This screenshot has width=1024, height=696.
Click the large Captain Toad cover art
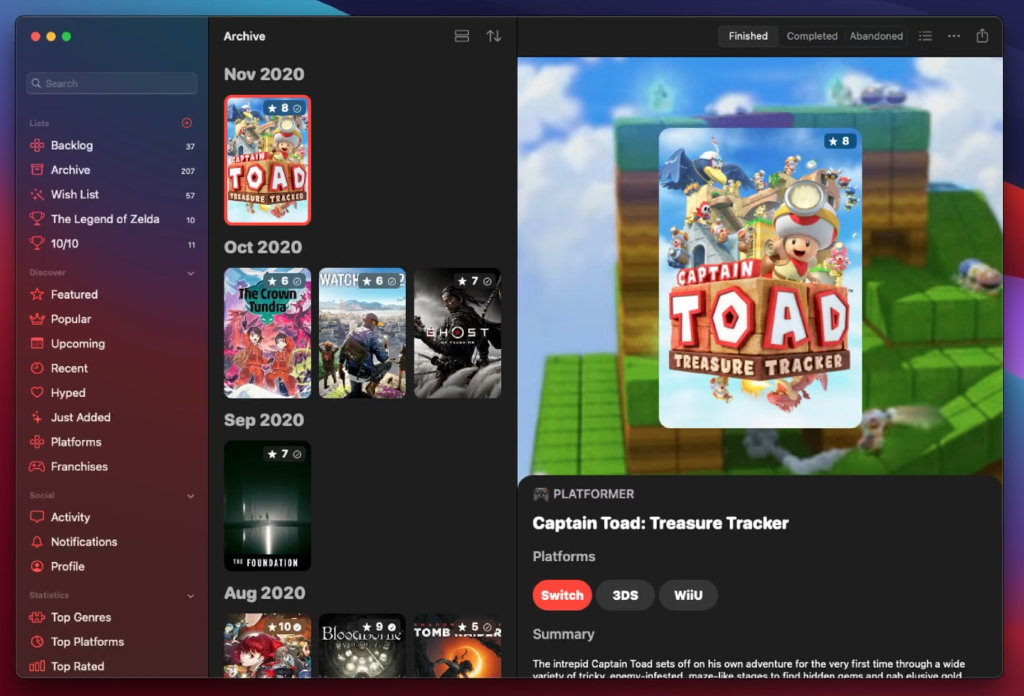point(760,278)
